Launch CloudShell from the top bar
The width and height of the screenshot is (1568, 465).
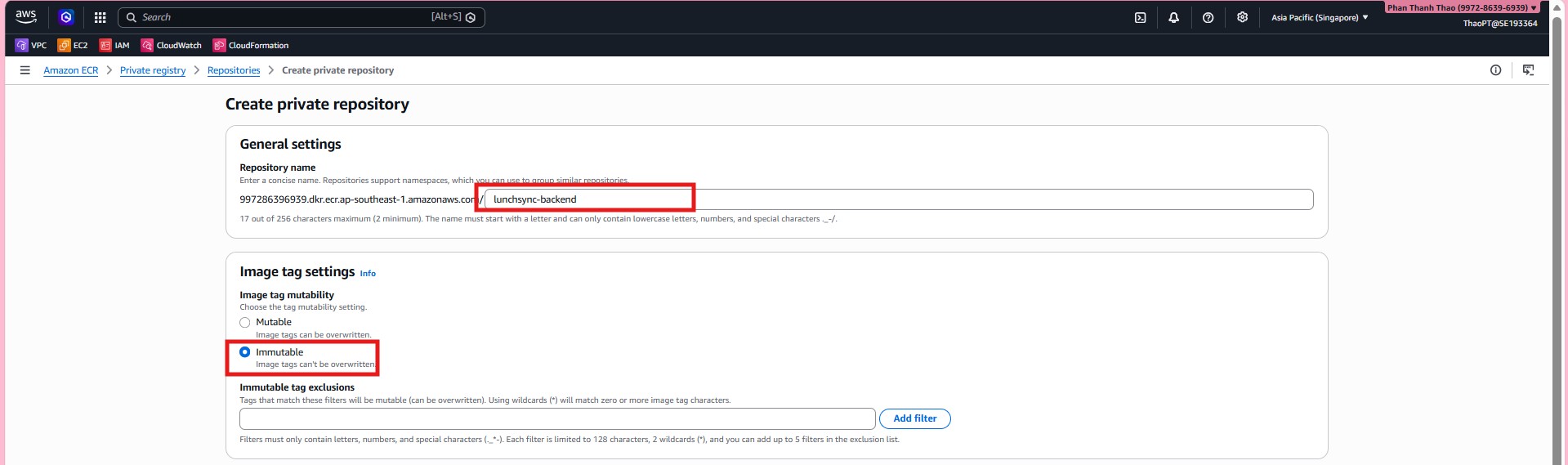(x=1140, y=17)
